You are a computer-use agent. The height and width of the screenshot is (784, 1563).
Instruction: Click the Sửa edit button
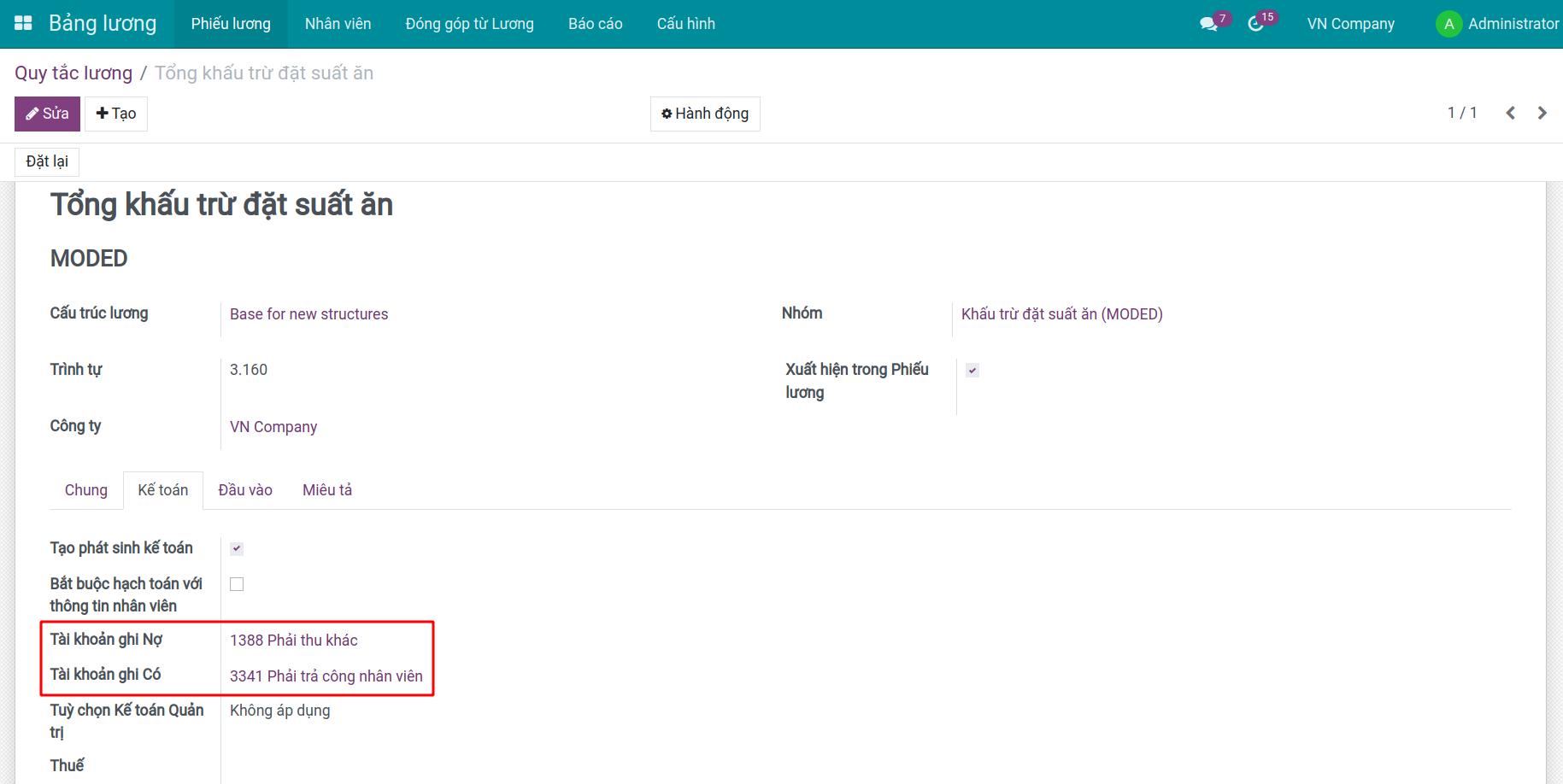(47, 114)
